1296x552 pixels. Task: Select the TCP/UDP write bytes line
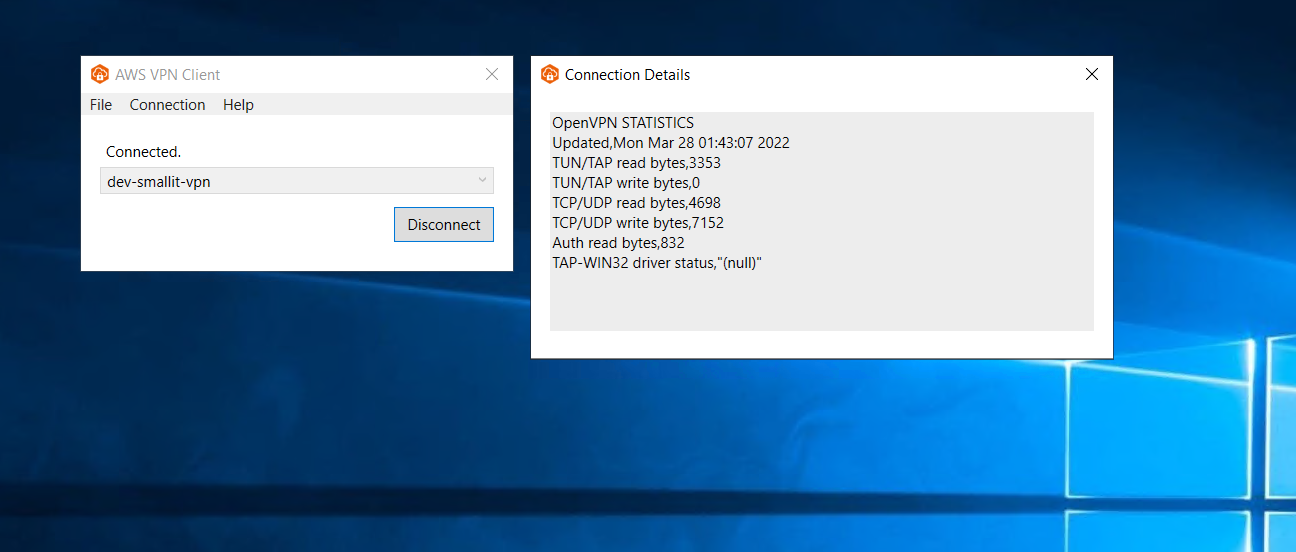point(637,223)
